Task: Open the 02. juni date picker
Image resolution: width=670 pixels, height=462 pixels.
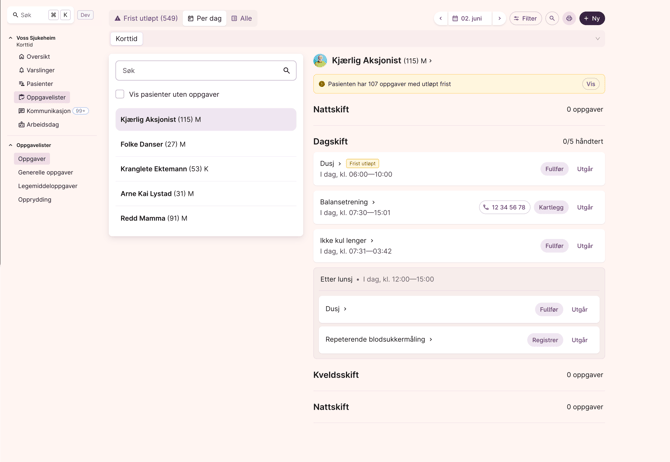Action: point(468,18)
